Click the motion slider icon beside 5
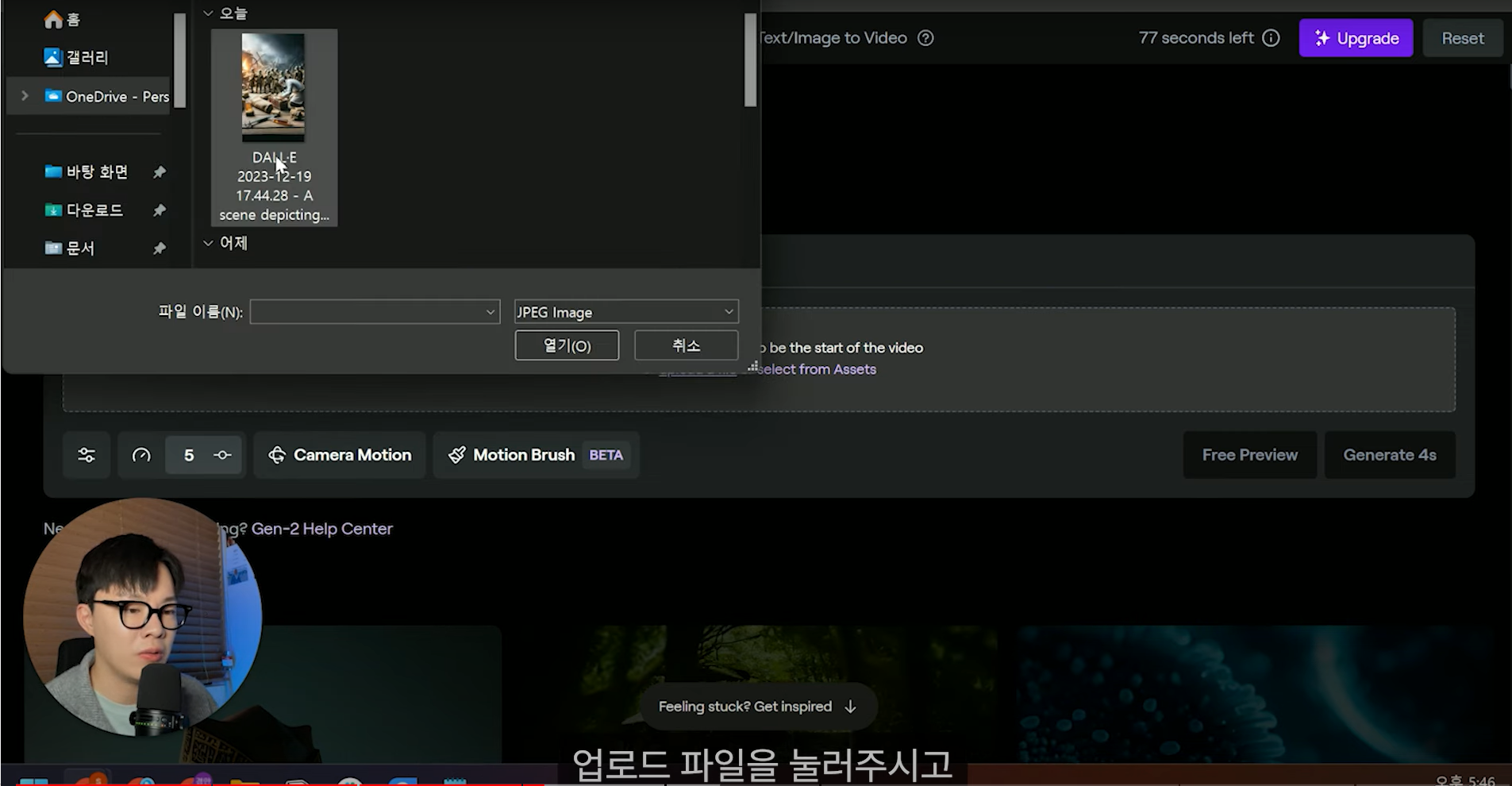Image resolution: width=1512 pixels, height=786 pixels. pos(223,455)
